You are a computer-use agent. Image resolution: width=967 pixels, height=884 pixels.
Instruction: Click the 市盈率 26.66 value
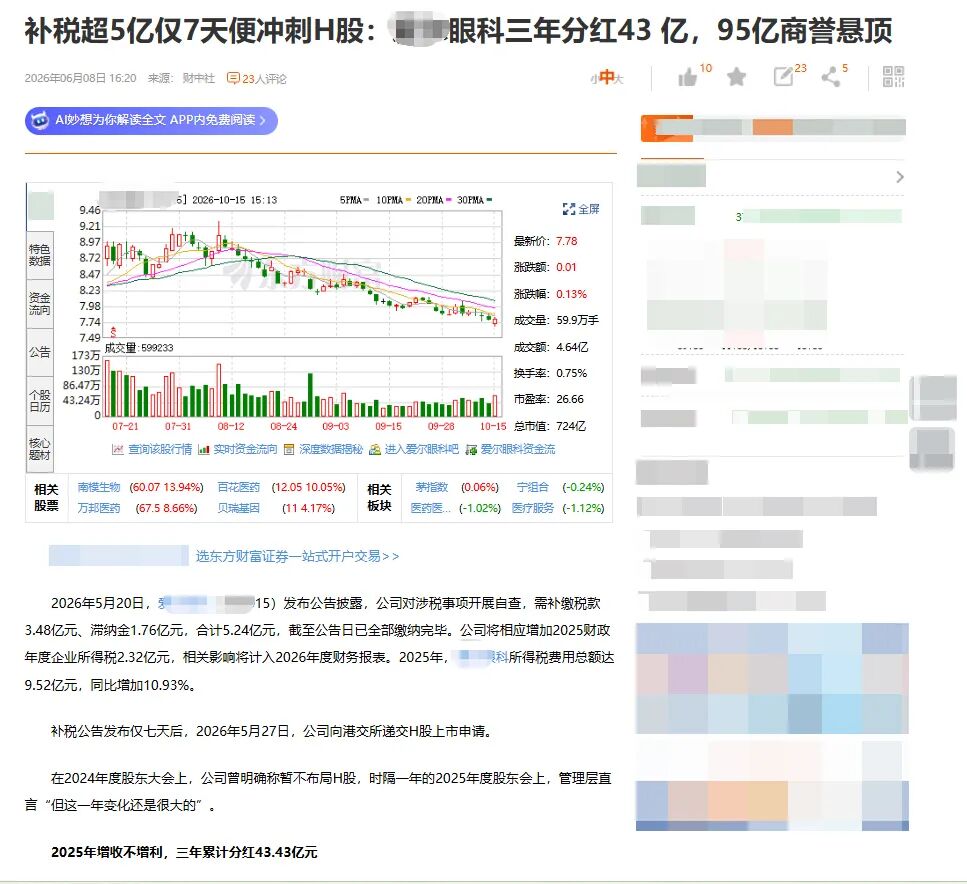tap(570, 399)
